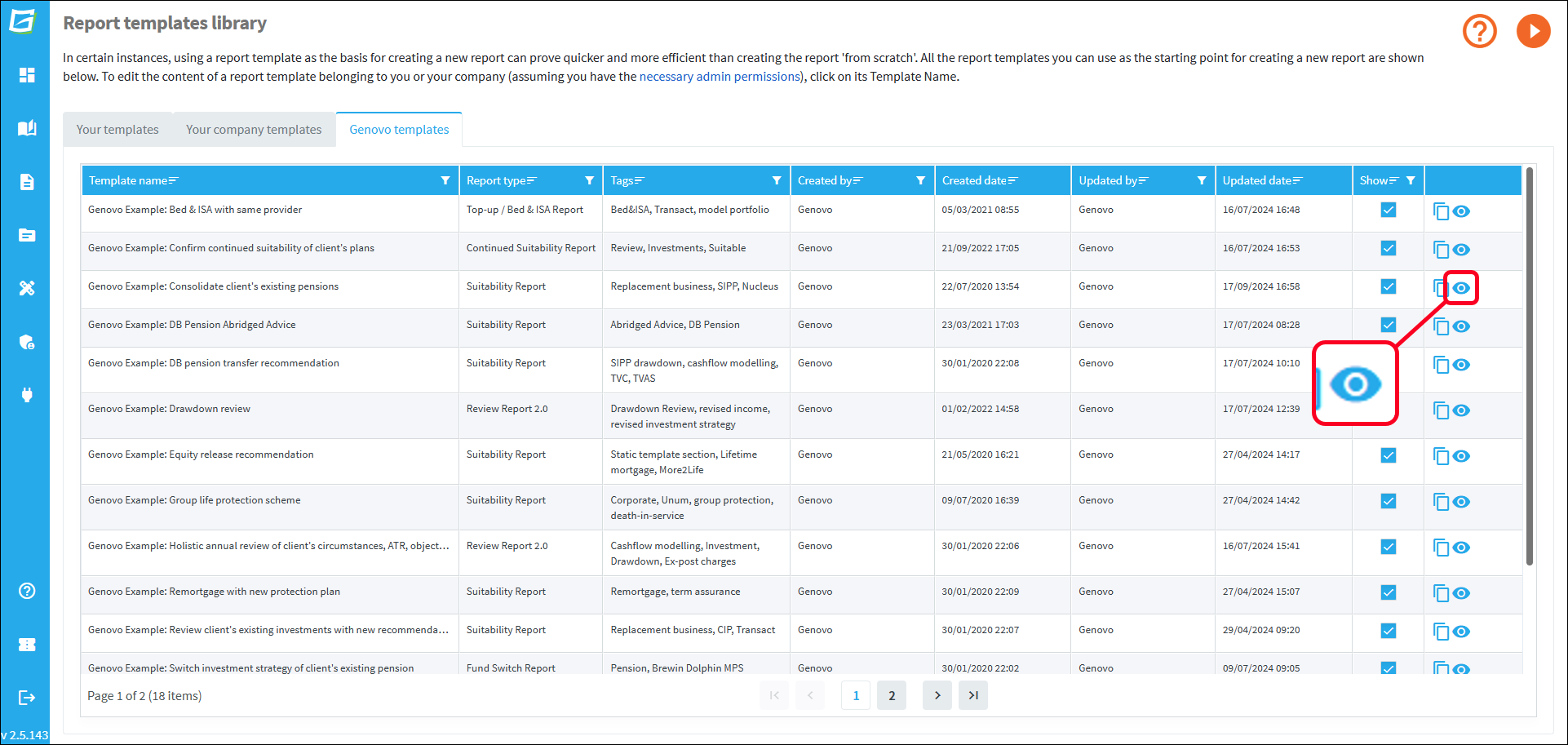Toggle Show checkbox for Remortgage with new protection plan

1389,592
